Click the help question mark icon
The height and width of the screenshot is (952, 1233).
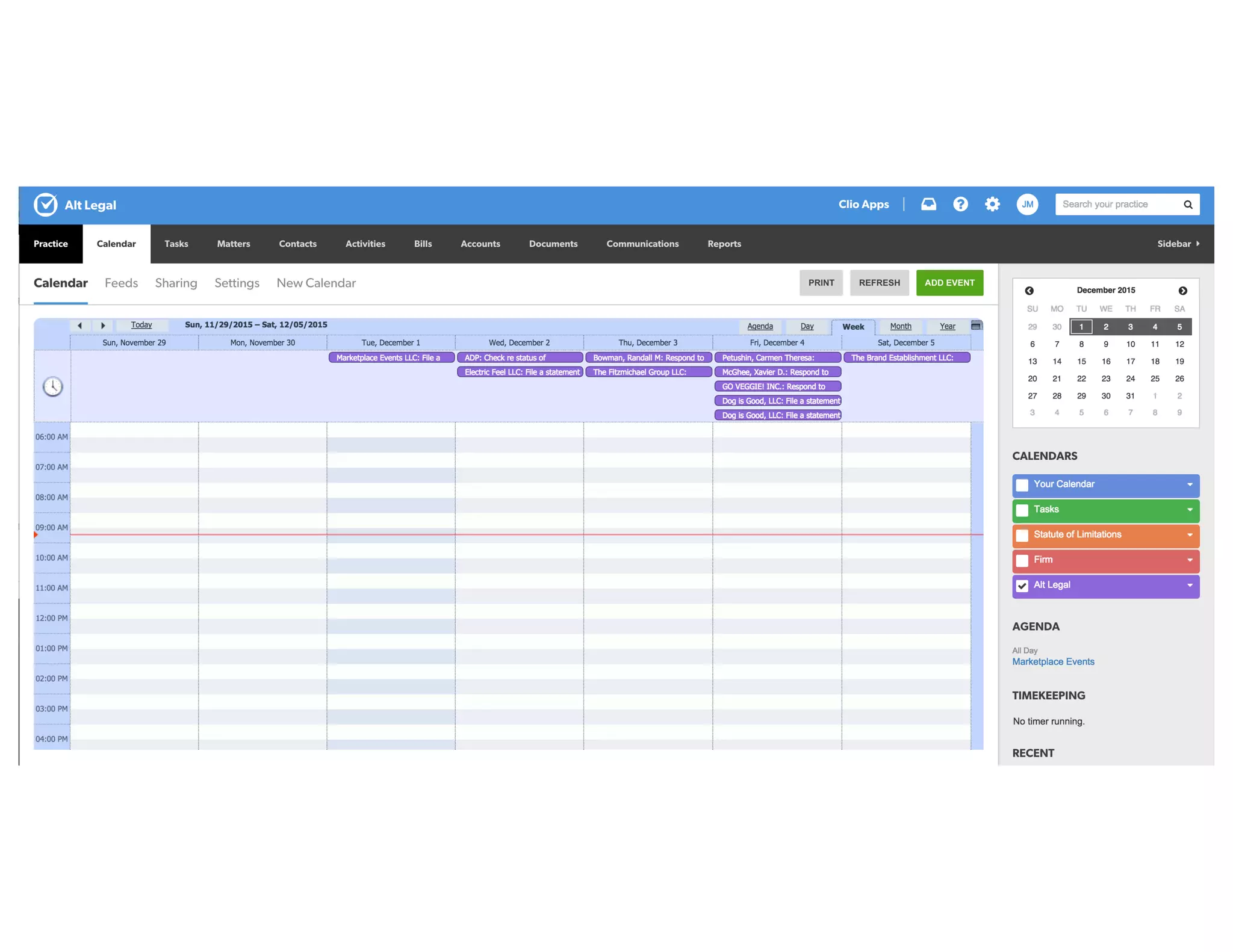pos(960,205)
